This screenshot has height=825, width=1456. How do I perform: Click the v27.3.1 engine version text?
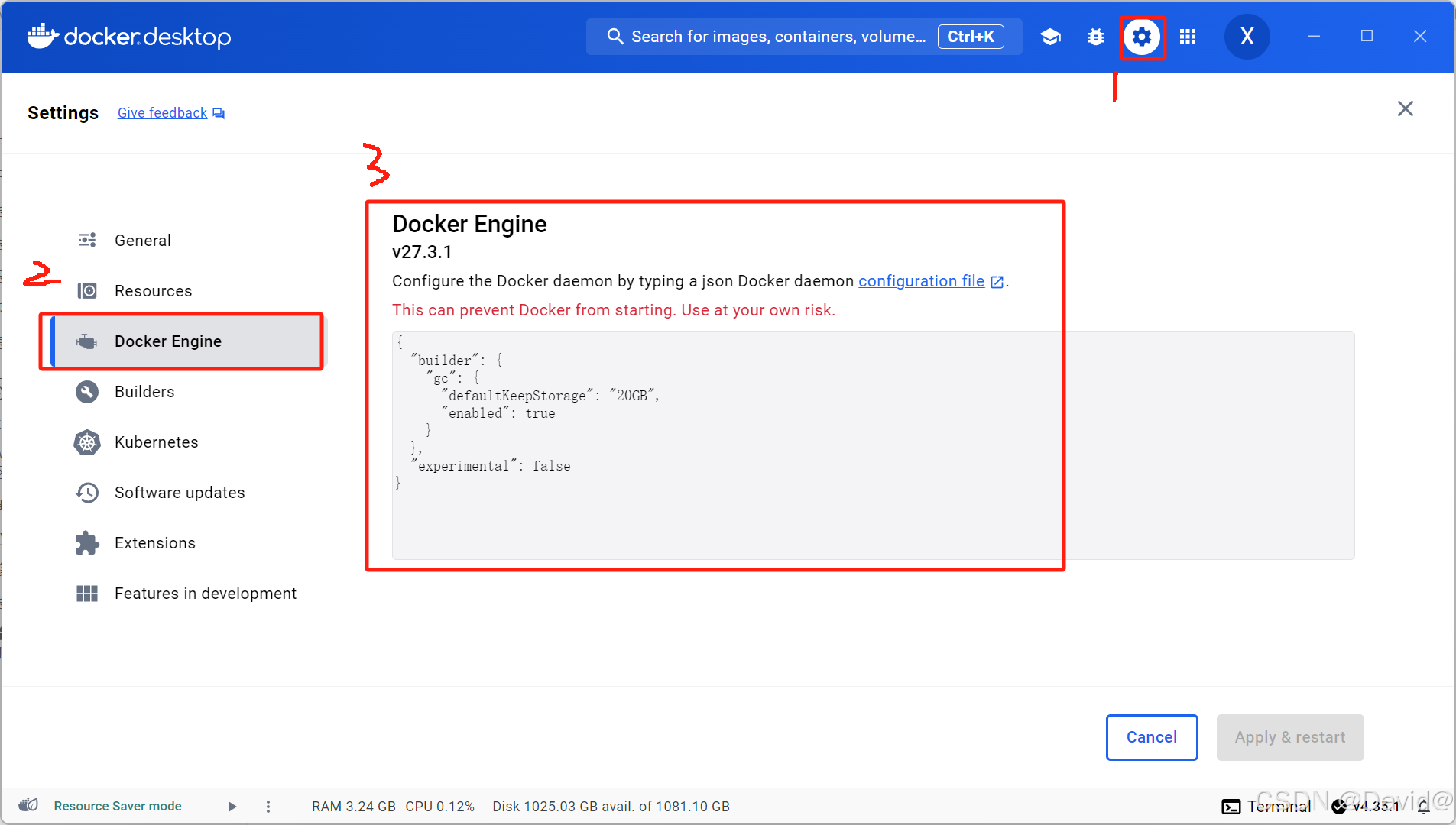(422, 252)
